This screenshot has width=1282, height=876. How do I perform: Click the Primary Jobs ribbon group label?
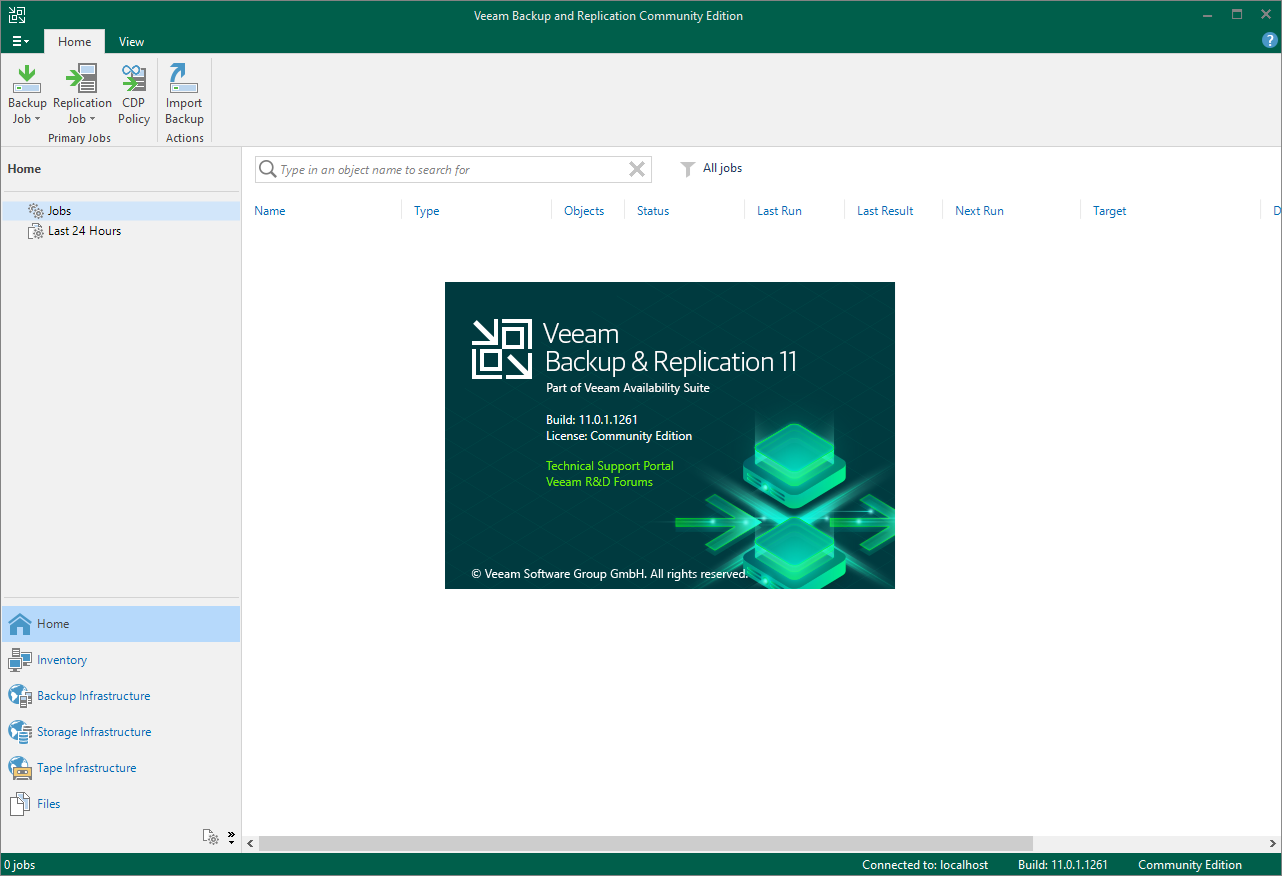coord(79,138)
